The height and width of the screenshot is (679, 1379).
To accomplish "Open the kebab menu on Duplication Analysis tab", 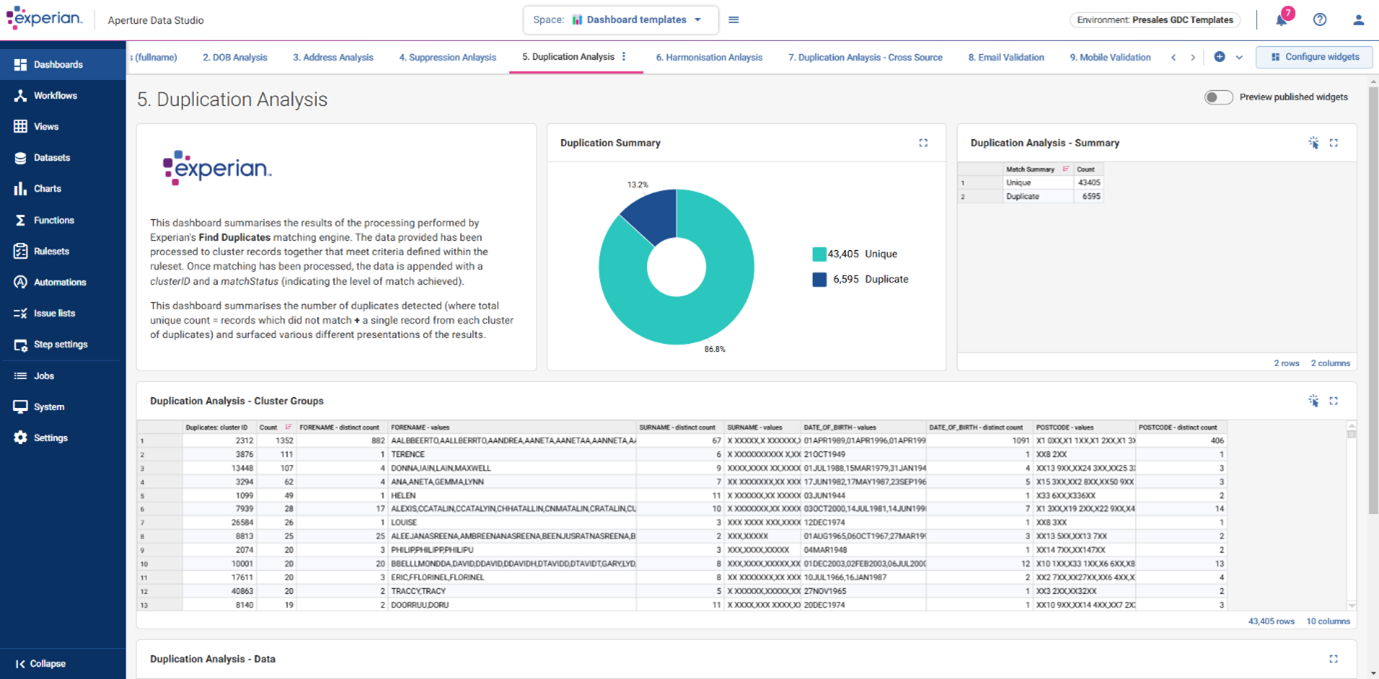I will point(623,57).
